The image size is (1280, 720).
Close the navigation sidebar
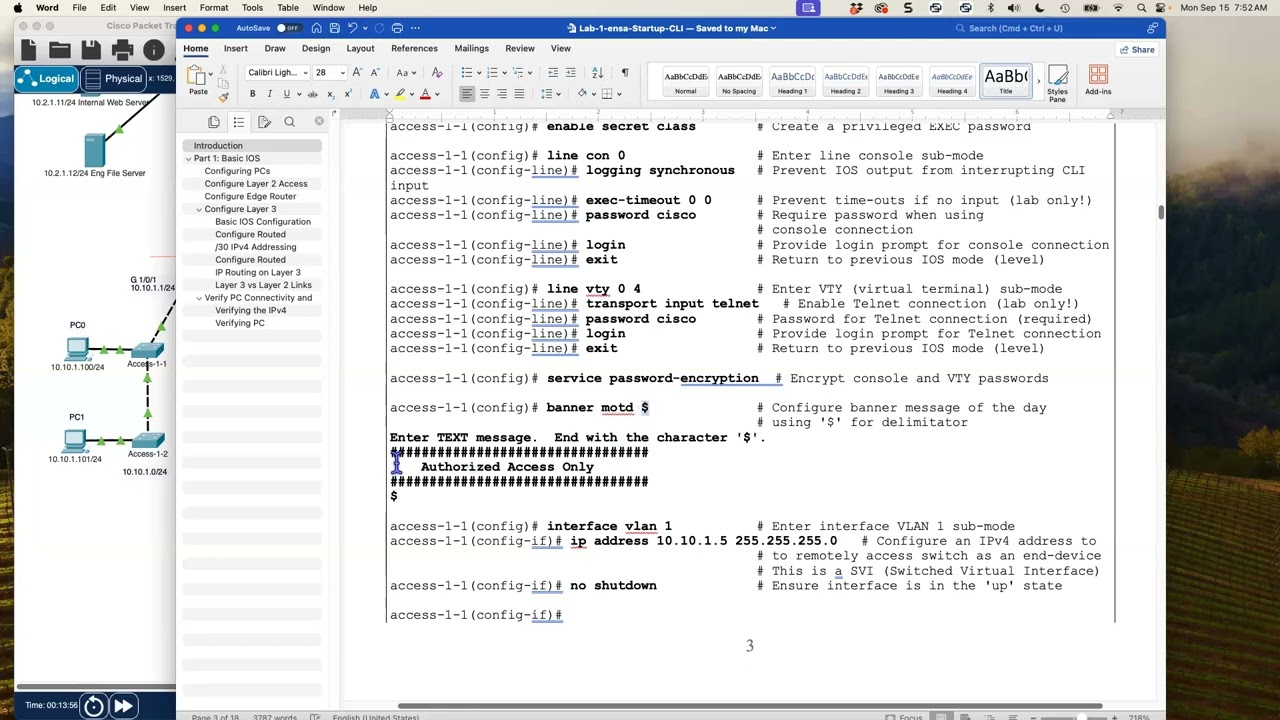(x=319, y=121)
